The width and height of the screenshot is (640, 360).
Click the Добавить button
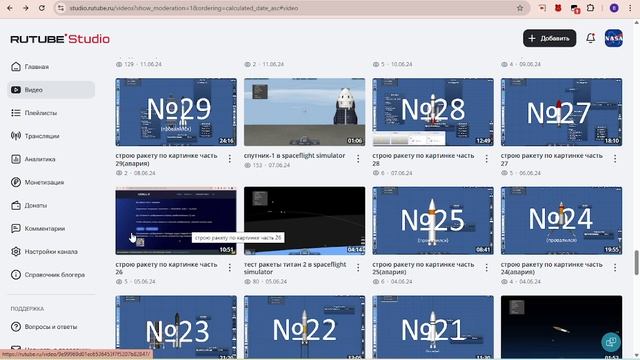[x=549, y=38]
